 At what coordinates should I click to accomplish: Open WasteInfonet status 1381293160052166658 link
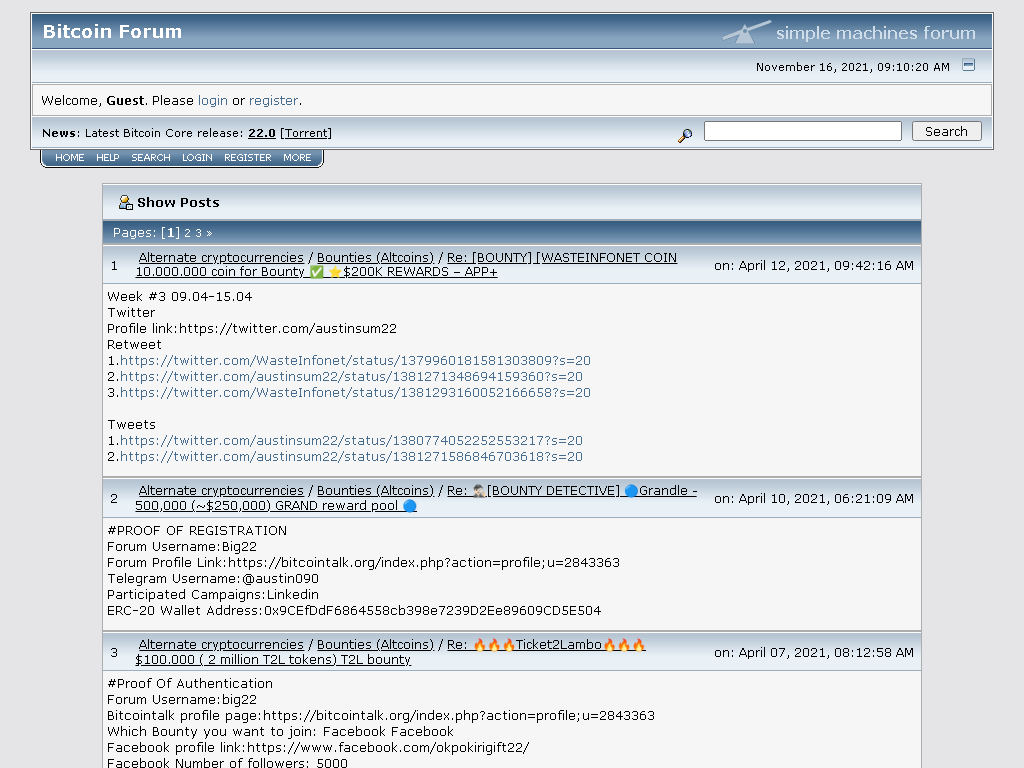355,392
